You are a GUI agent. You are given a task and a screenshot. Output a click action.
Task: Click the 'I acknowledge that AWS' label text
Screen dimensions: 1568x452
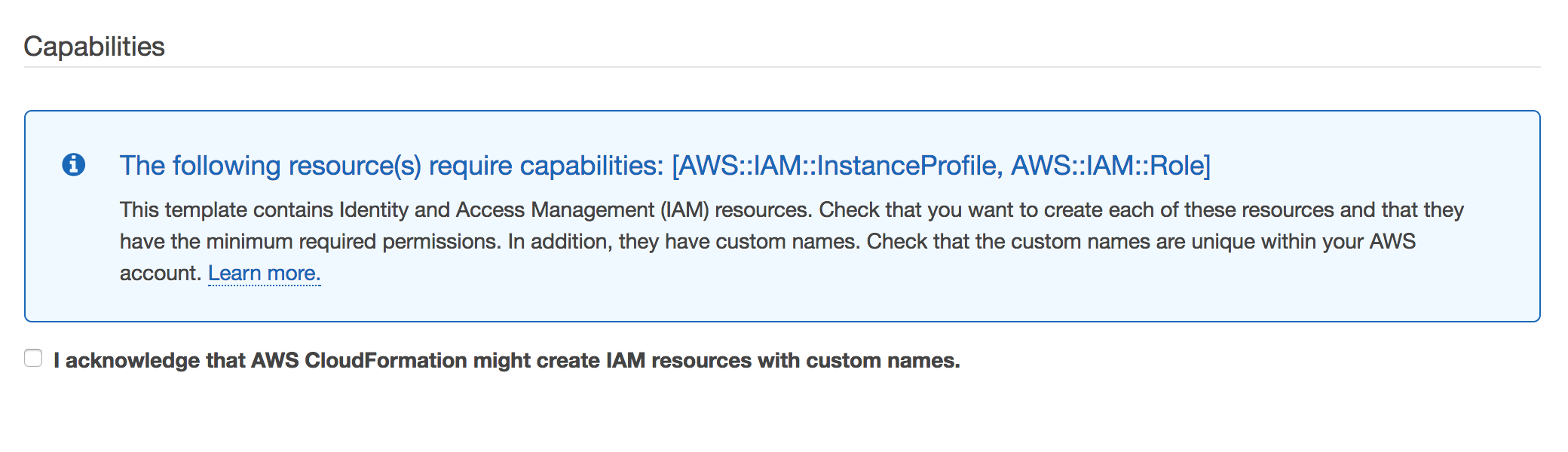pyautogui.click(x=176, y=361)
